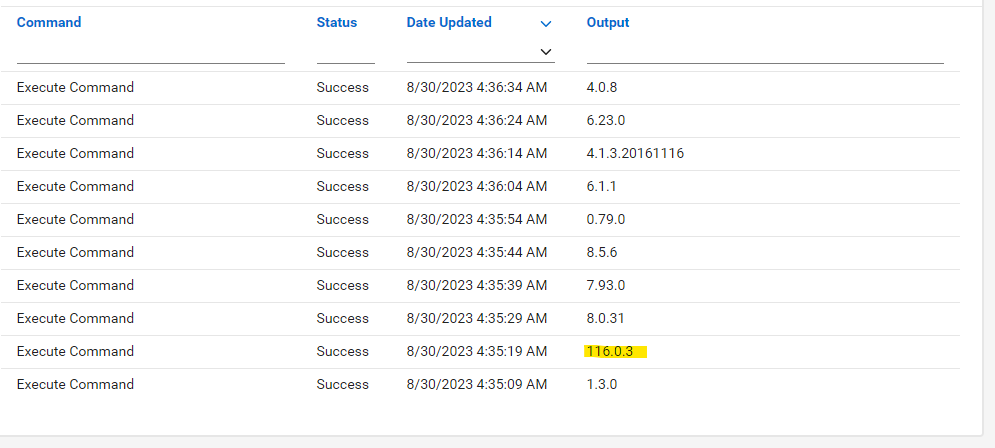The image size is (995, 448).
Task: Select the 4.1.3.20161116 output cell
Action: point(635,153)
